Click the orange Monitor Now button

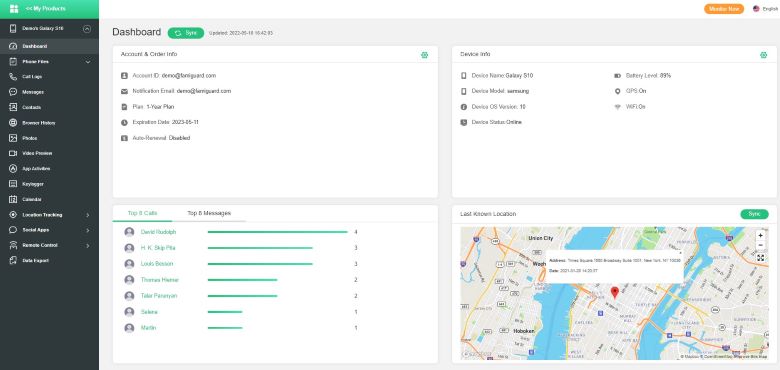click(724, 9)
